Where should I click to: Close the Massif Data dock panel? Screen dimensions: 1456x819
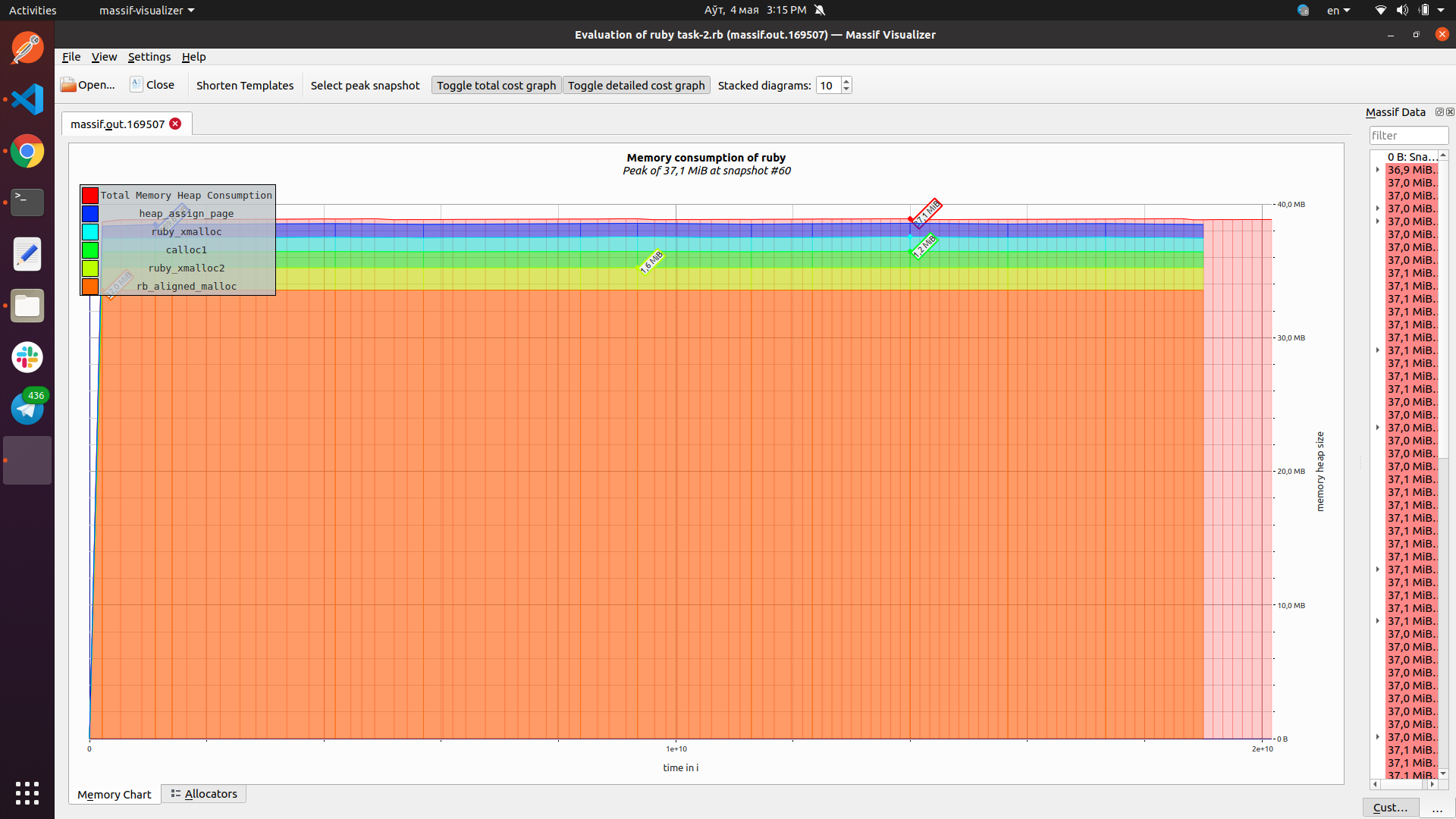click(x=1450, y=112)
